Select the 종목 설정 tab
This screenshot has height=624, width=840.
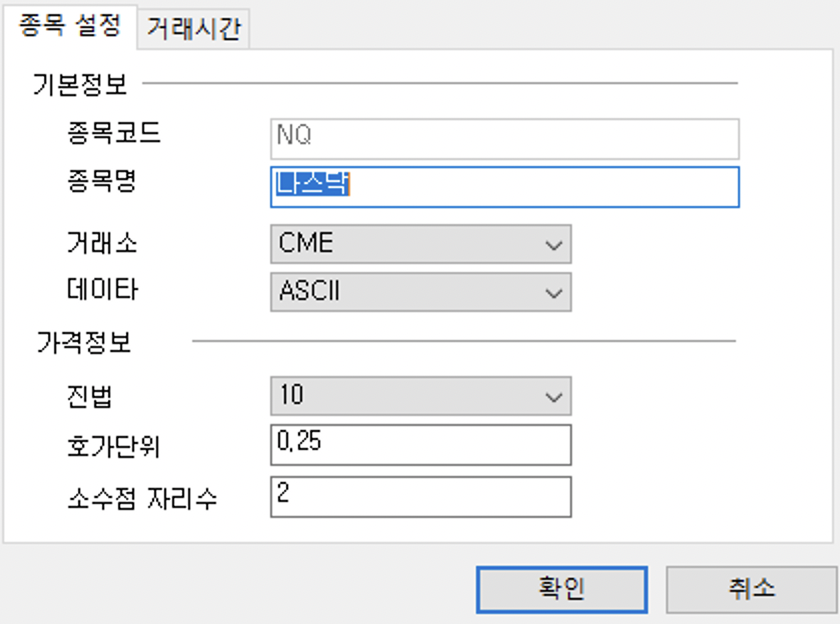[x=69, y=26]
